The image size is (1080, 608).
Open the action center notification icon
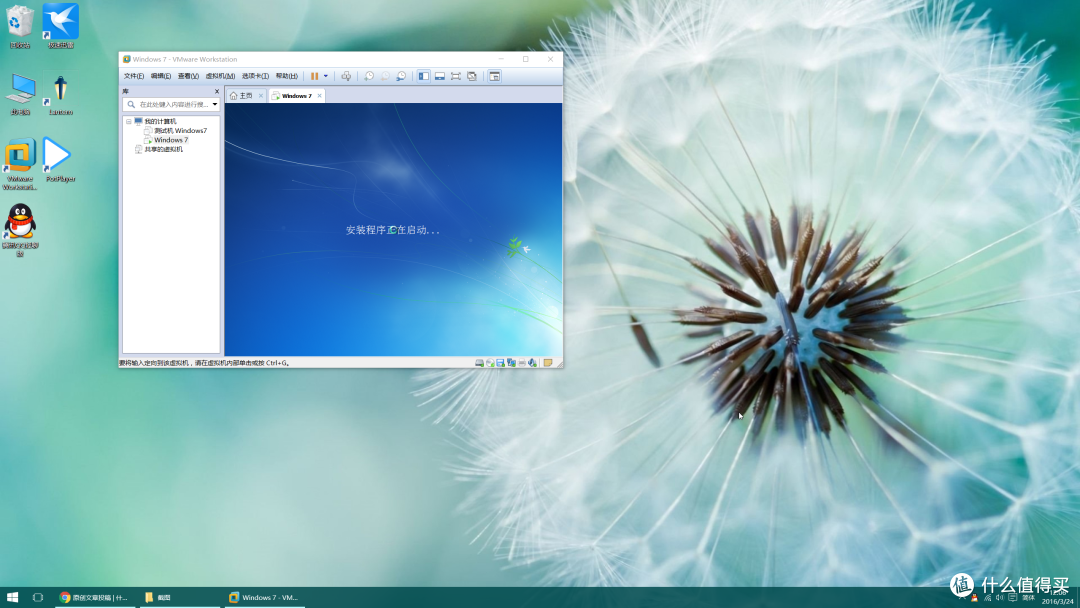point(1012,597)
